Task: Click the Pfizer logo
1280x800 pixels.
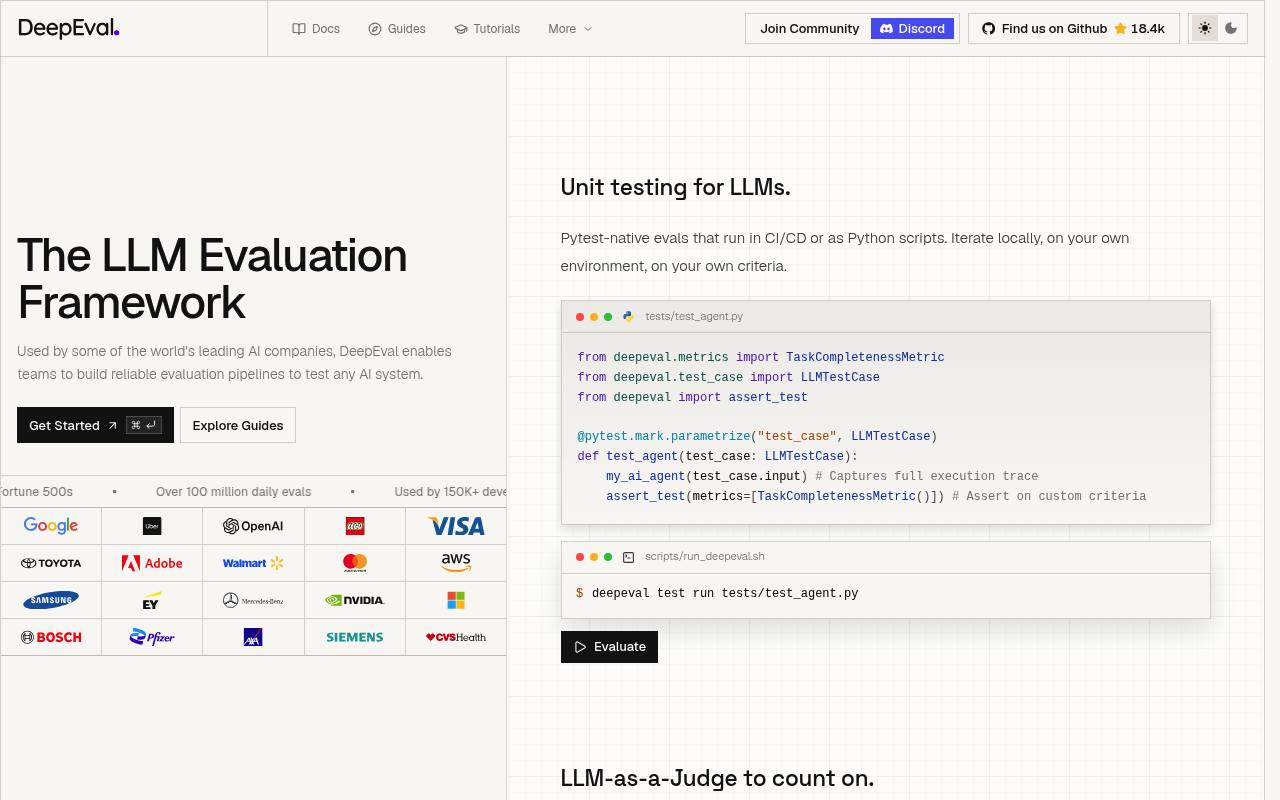Action: pos(152,637)
